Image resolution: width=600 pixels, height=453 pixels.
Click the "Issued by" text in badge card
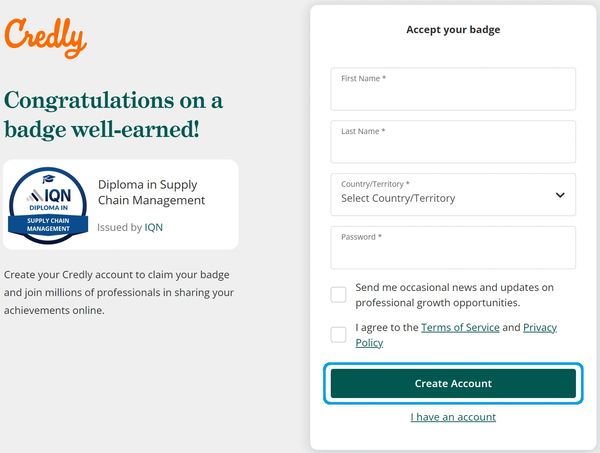pyautogui.click(x=119, y=227)
